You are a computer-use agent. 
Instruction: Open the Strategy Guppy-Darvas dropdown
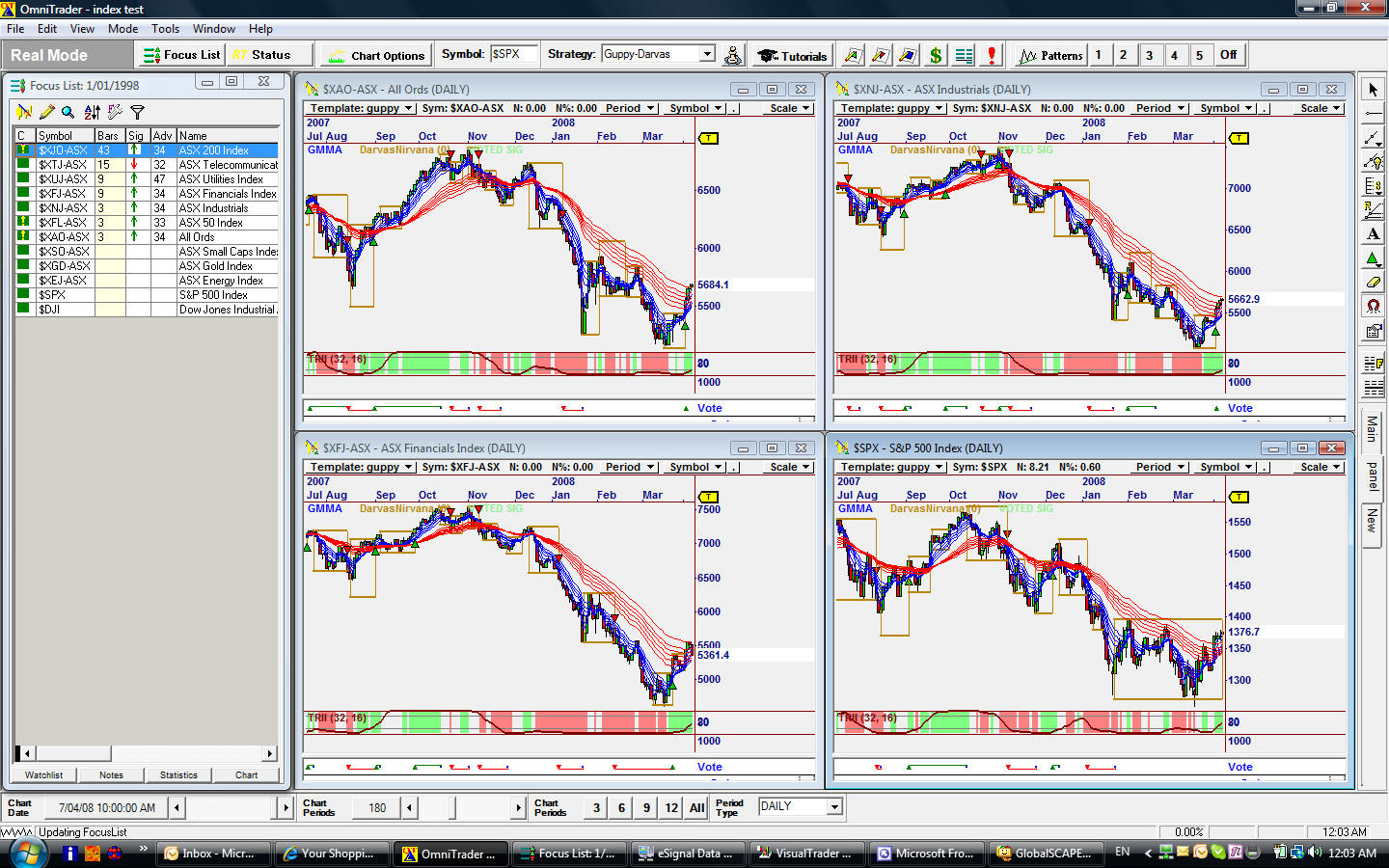(707, 54)
